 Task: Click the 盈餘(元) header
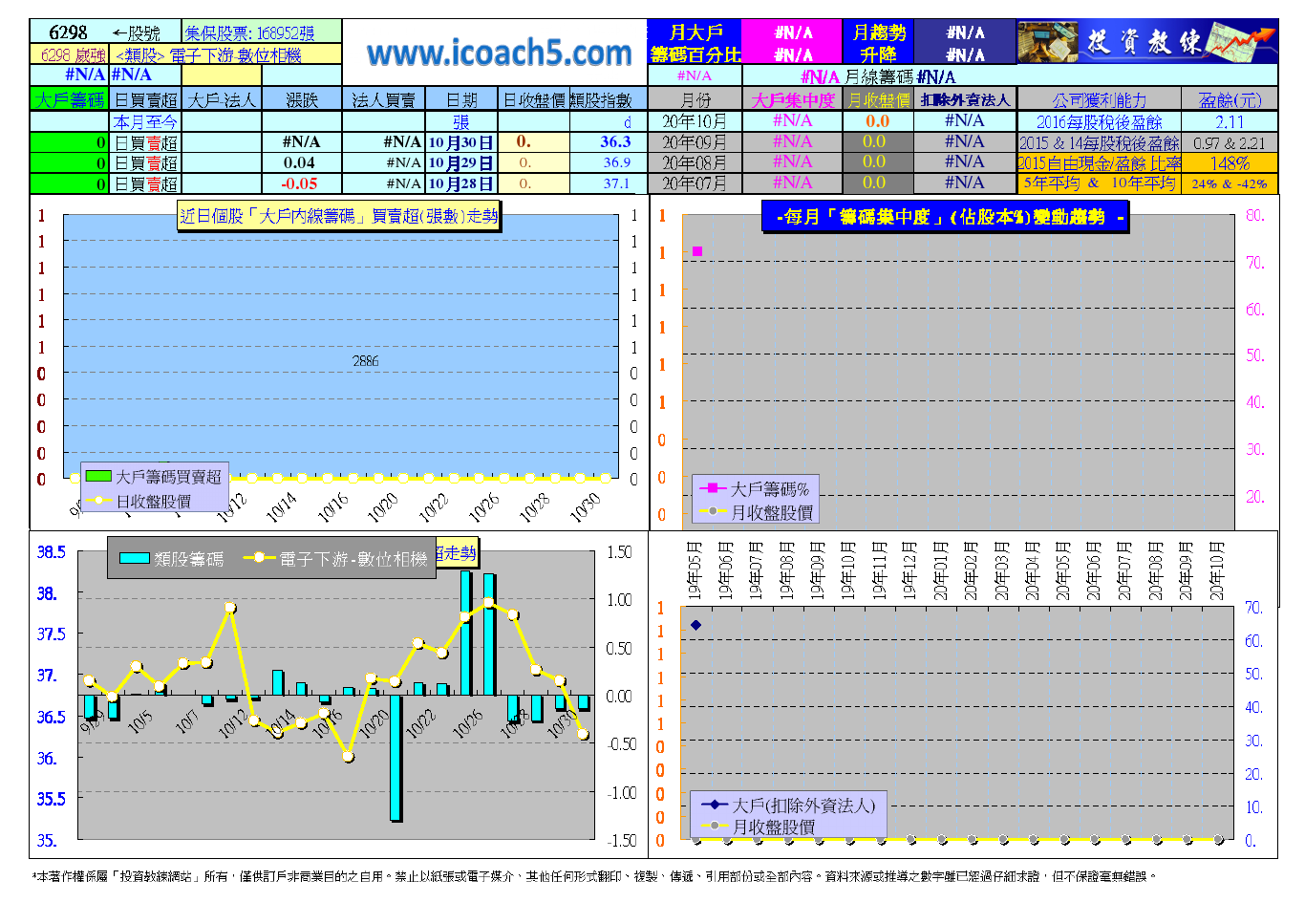pos(1230,99)
